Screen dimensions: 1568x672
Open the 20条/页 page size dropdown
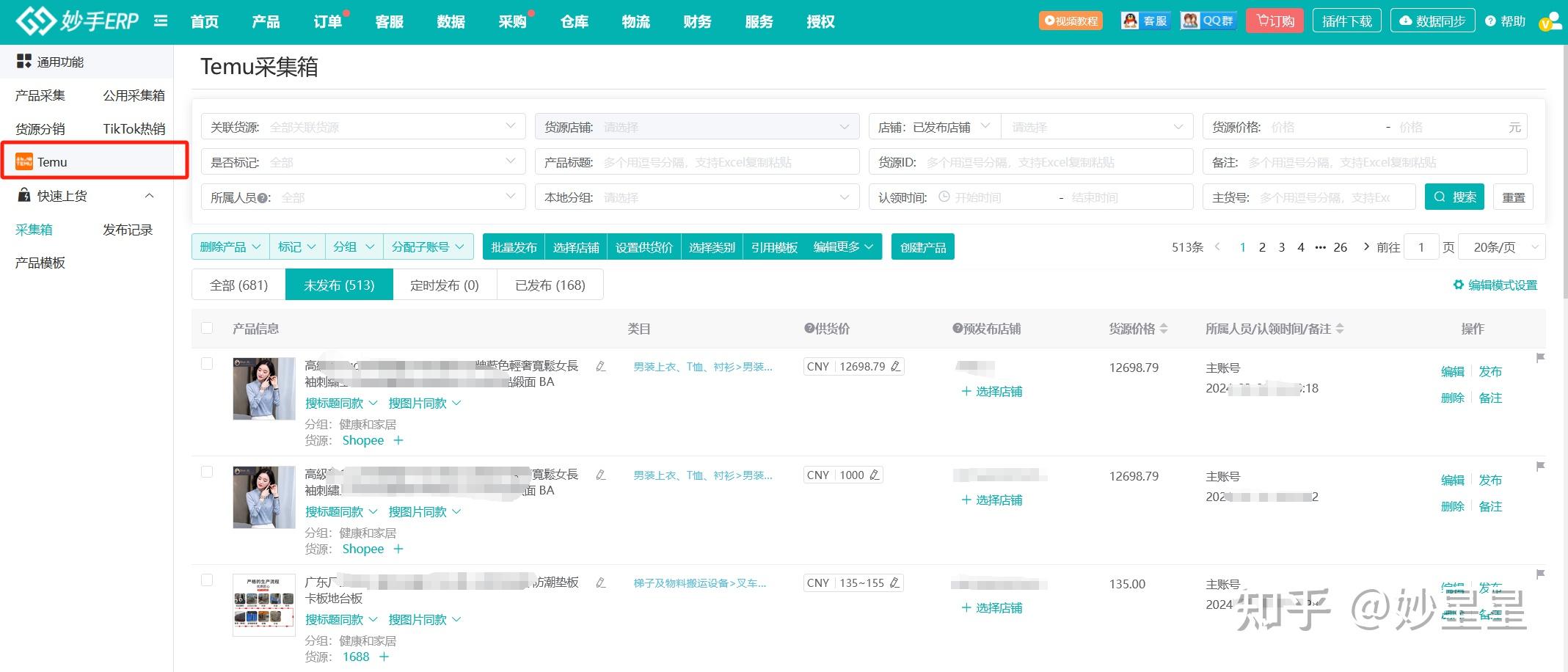pos(1501,246)
